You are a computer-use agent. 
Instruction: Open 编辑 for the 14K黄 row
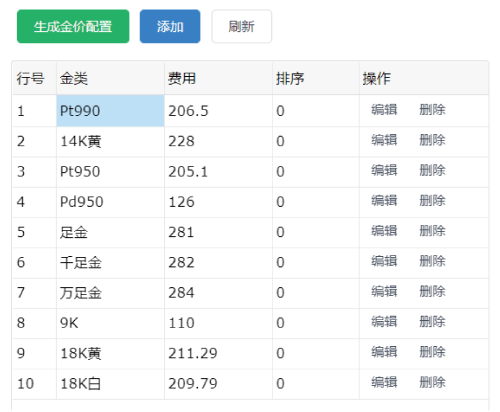point(384,140)
